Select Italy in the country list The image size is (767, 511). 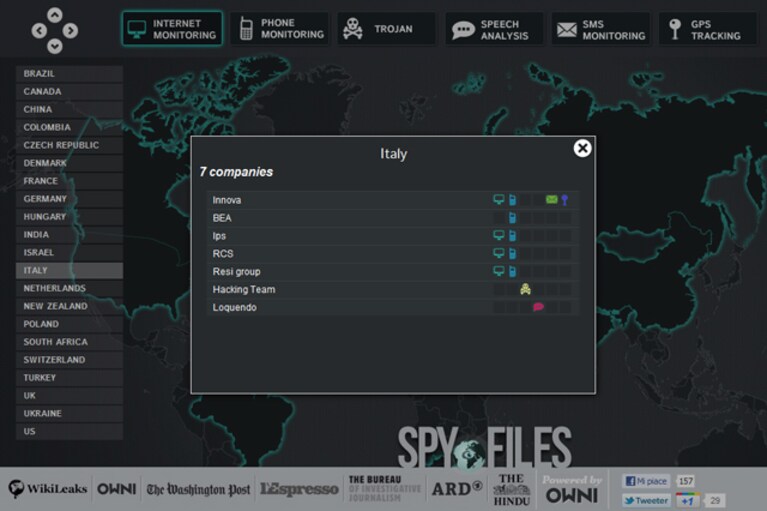(x=69, y=270)
